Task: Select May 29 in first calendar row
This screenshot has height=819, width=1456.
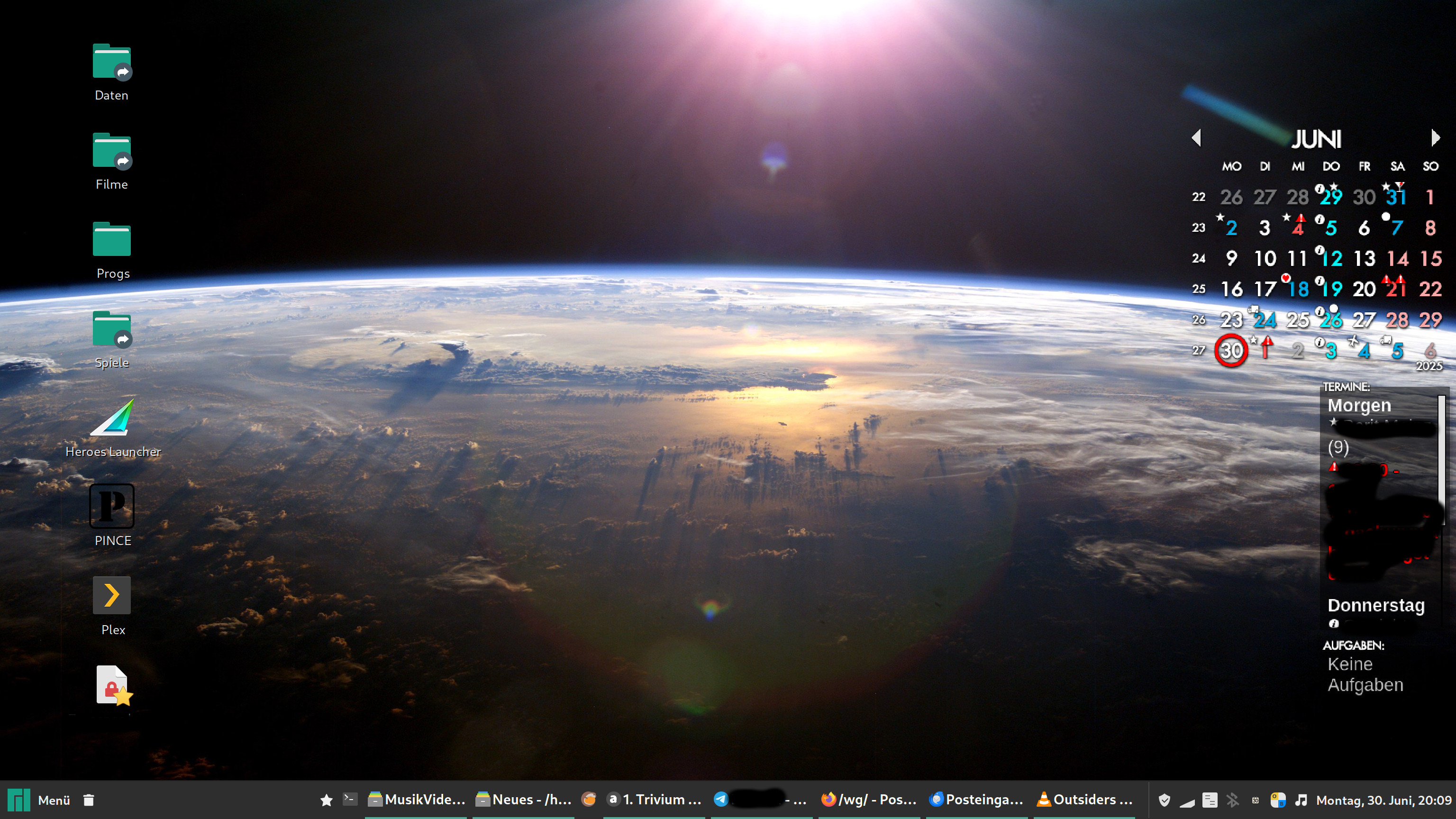Action: point(1331,197)
